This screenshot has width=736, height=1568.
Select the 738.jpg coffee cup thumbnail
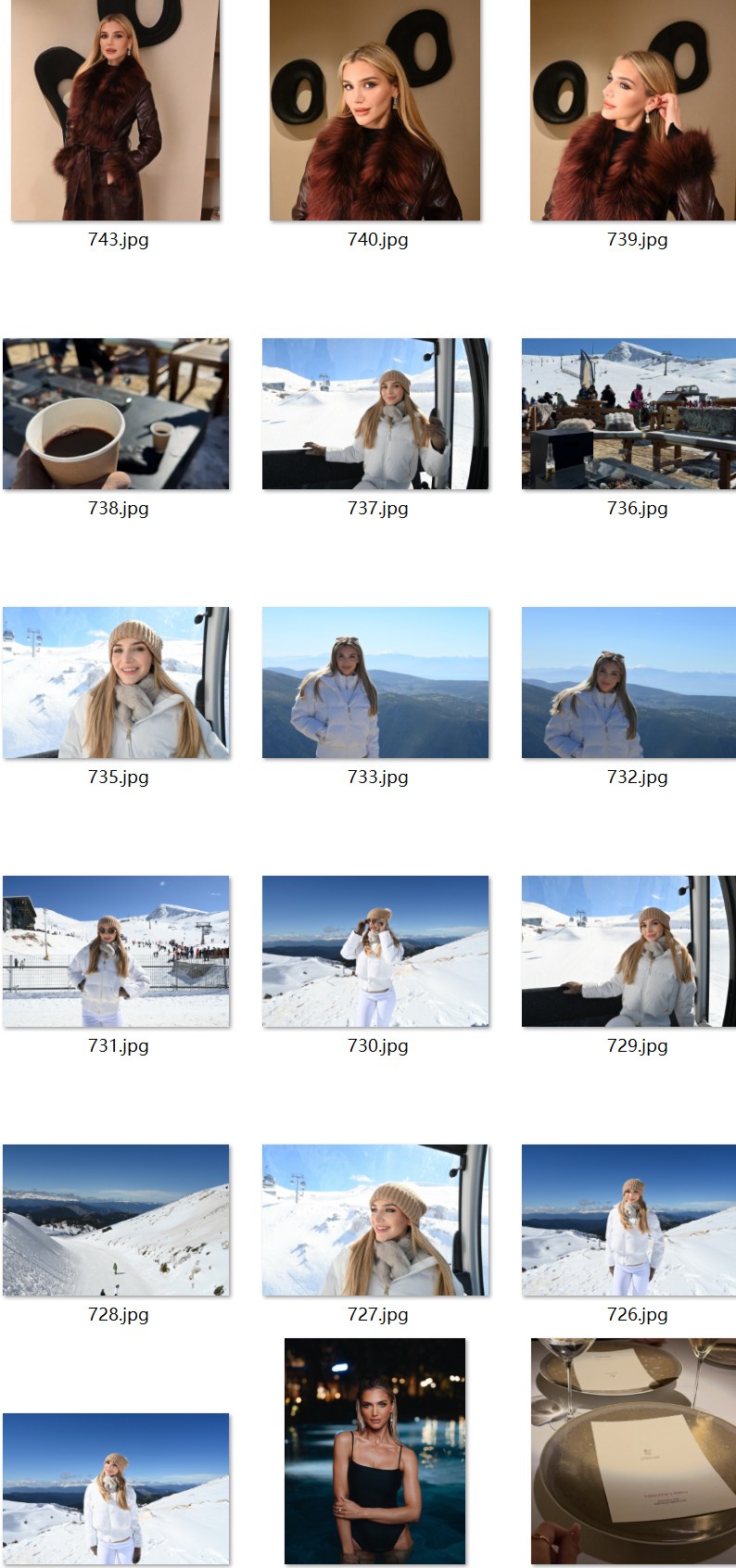[x=116, y=413]
